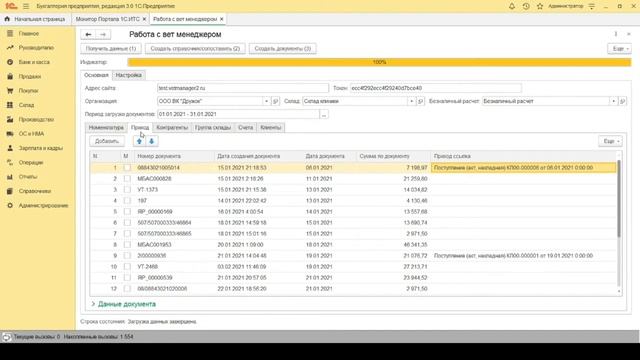Open the main menu hamburger icon
The width and height of the screenshot is (640, 360).
coord(26,6)
